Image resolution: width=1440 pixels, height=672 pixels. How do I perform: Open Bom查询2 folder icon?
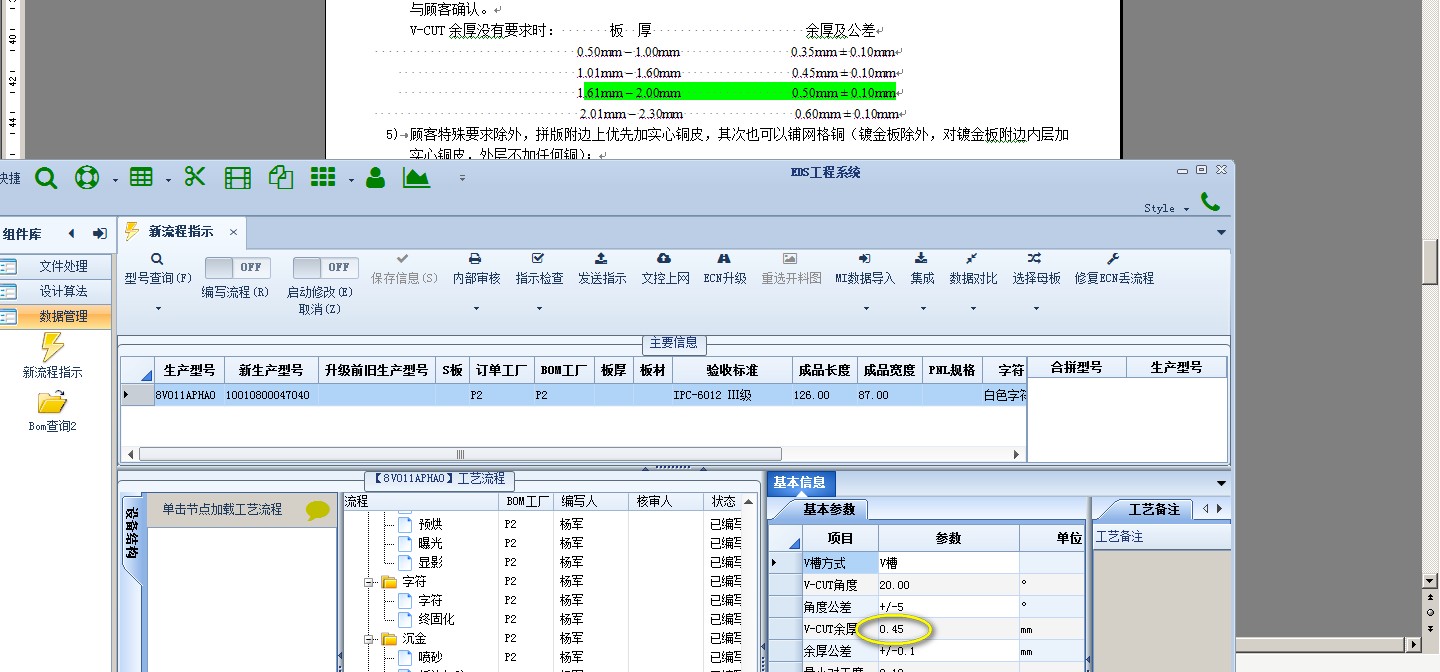point(52,402)
